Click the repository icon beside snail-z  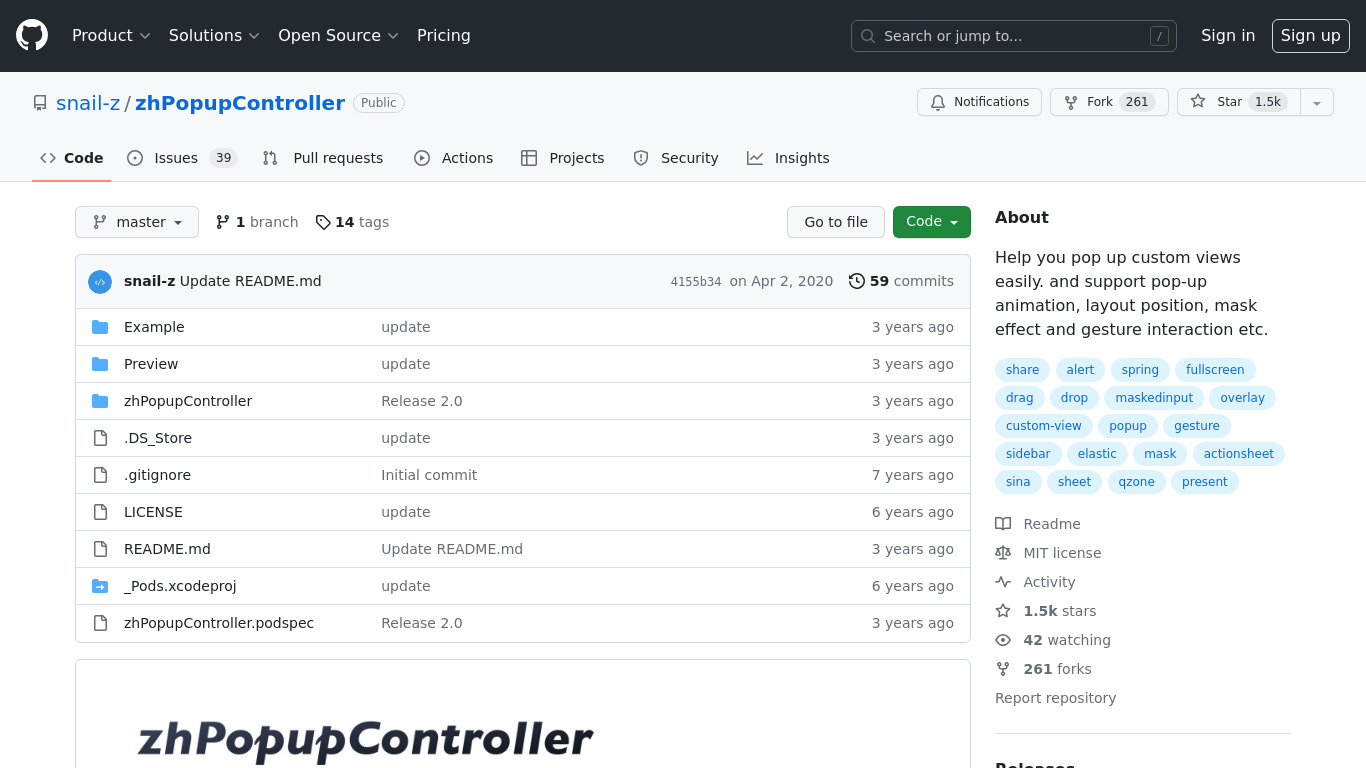click(x=40, y=103)
